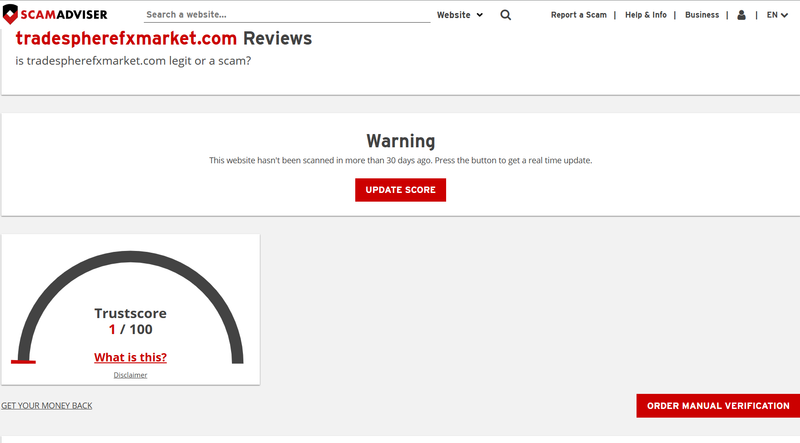This screenshot has height=443, width=800.
Task: Open the Business menu item
Action: click(702, 15)
